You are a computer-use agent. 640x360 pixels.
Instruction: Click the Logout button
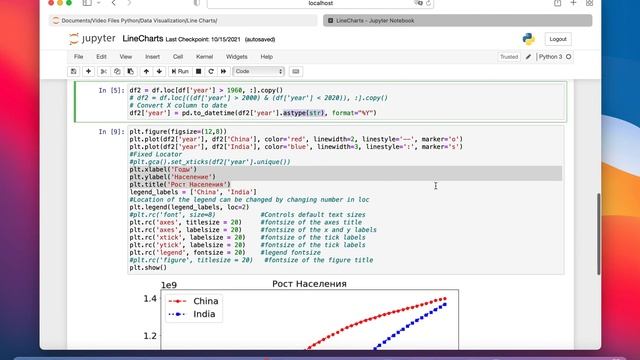[x=558, y=39]
